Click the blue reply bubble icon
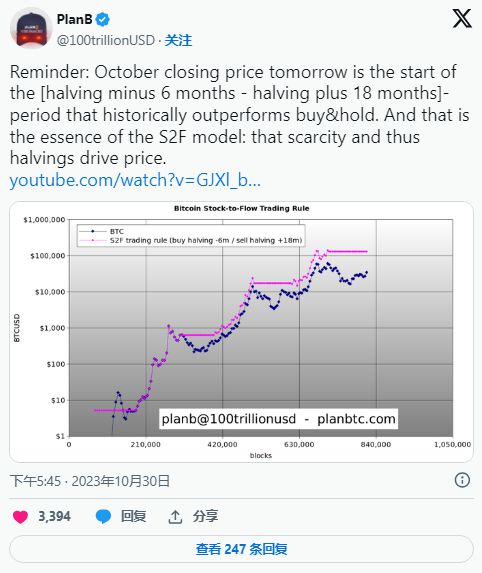Image resolution: width=482 pixels, height=573 pixels. click(x=103, y=517)
